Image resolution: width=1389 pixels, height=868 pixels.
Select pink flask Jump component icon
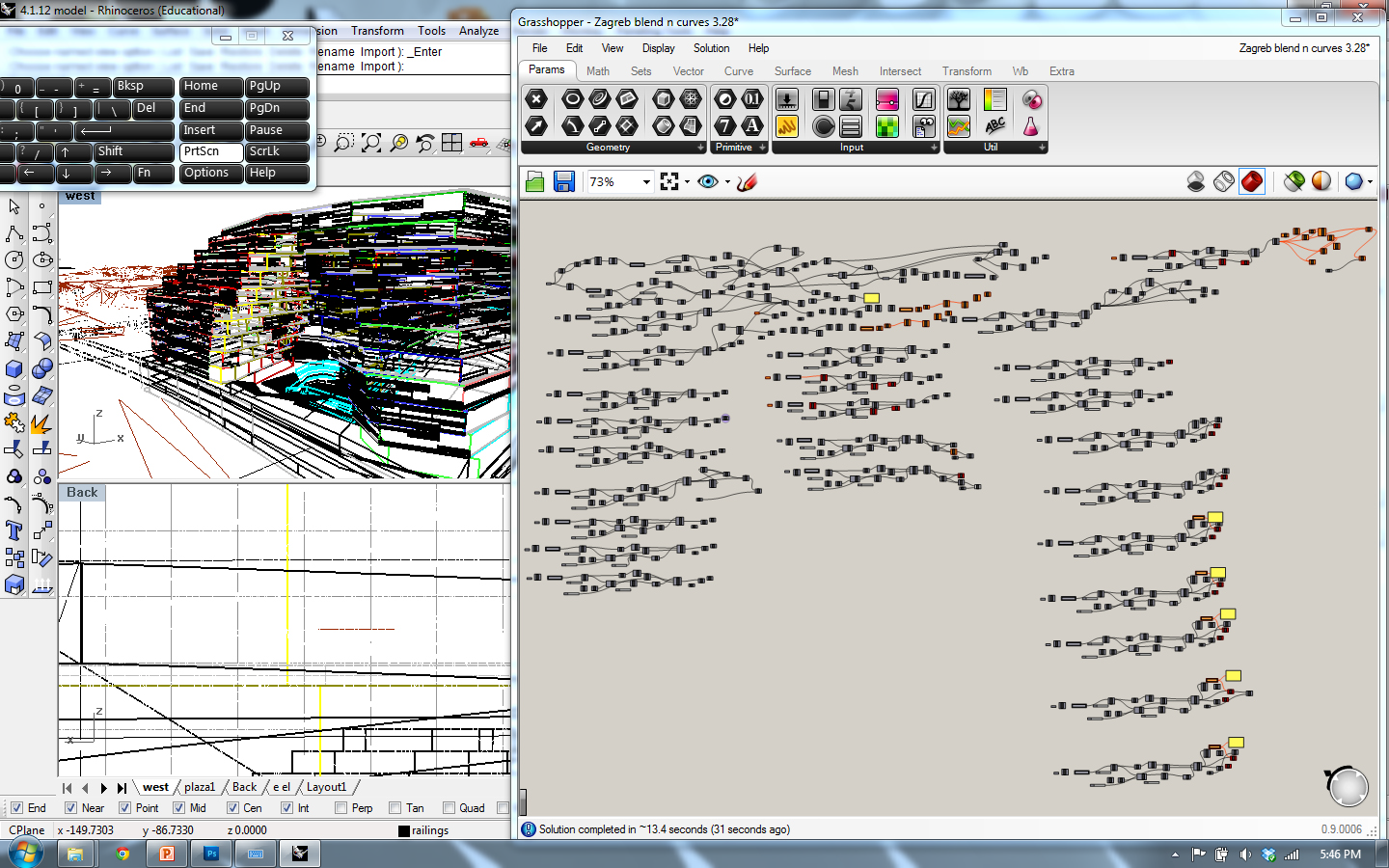1031,126
